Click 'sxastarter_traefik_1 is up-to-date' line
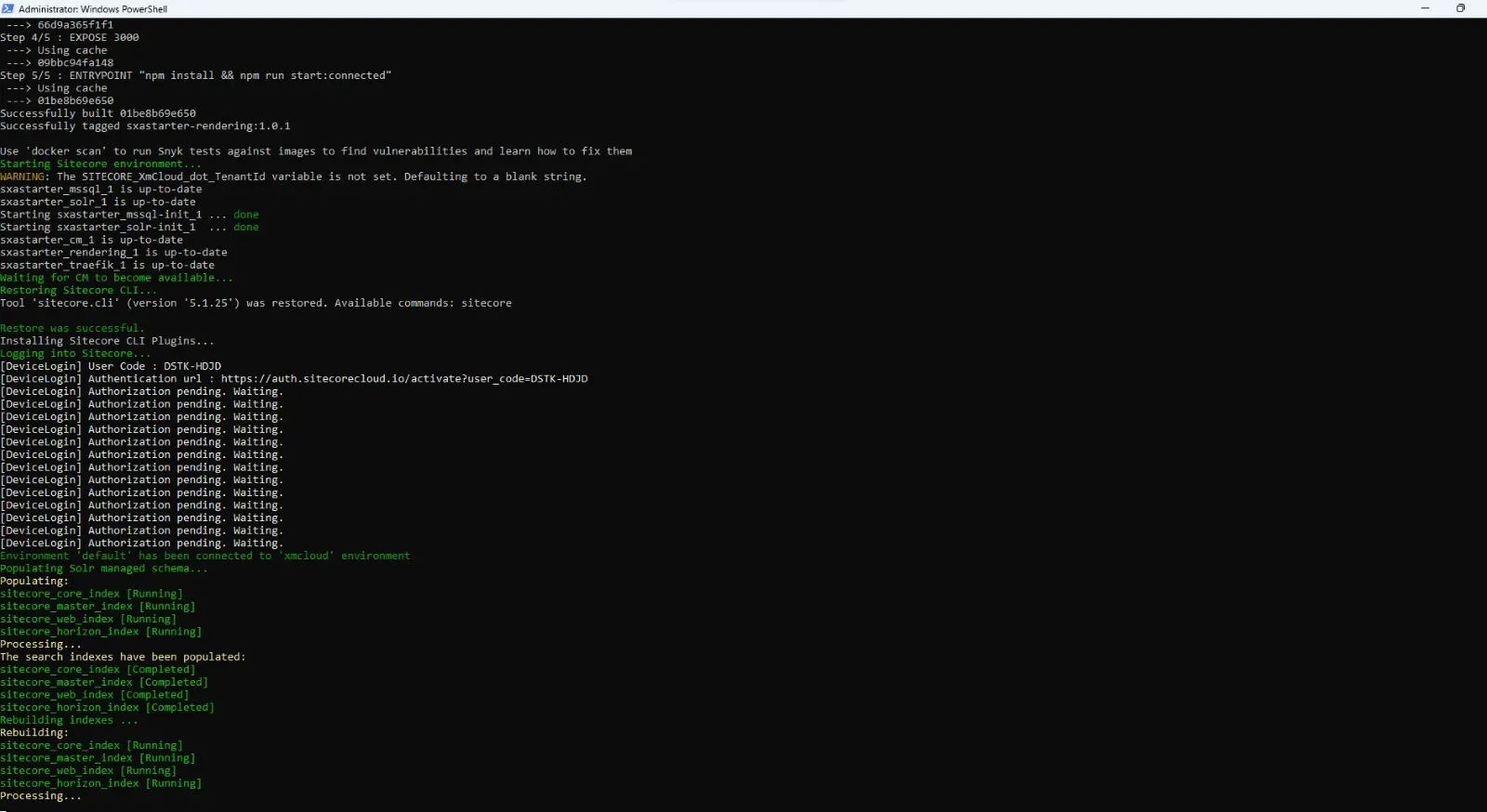 coord(107,265)
